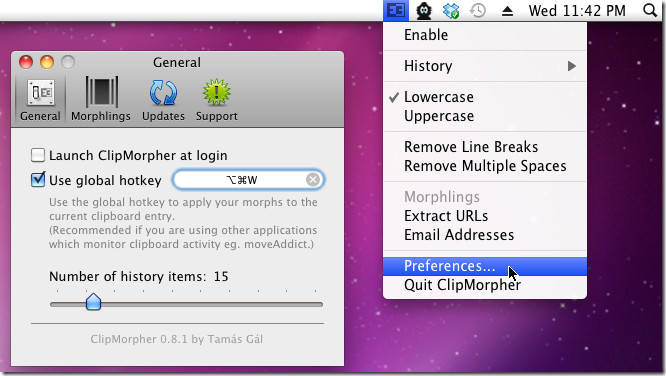This screenshot has height=376, width=666.
Task: Open the Dropbox menu bar icon
Action: (x=451, y=11)
